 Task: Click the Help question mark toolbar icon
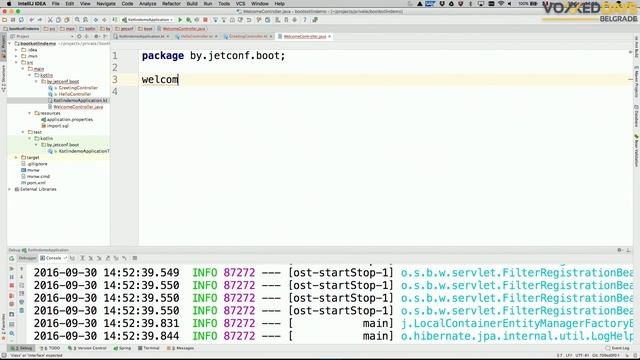click(304, 20)
